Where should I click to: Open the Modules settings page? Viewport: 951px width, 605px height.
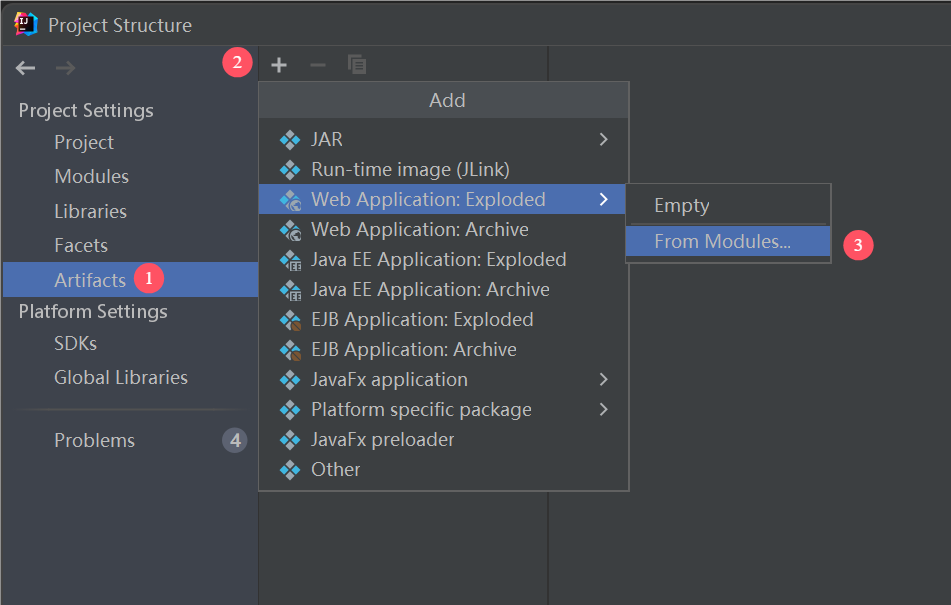(x=91, y=177)
